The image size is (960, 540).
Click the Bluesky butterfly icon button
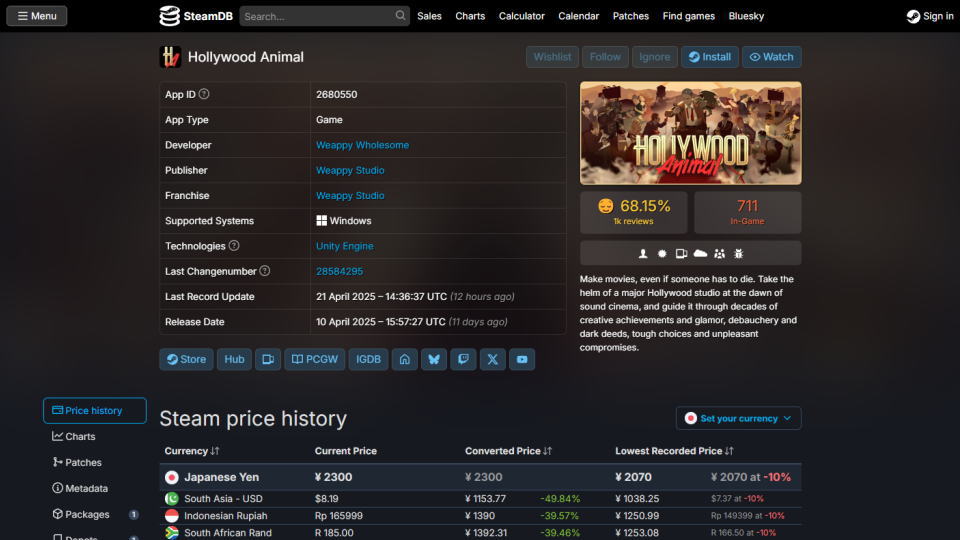(434, 359)
